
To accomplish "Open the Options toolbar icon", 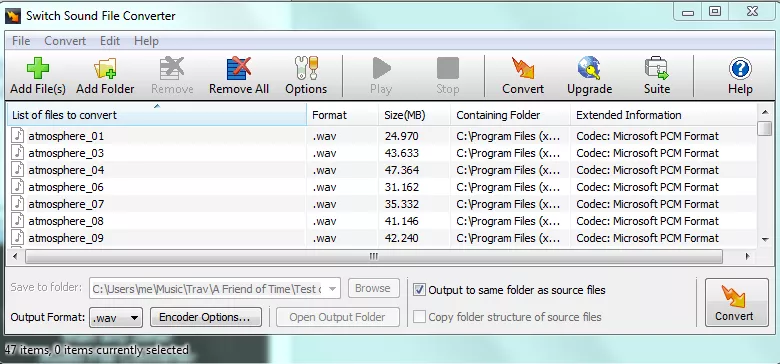I will click(306, 69).
